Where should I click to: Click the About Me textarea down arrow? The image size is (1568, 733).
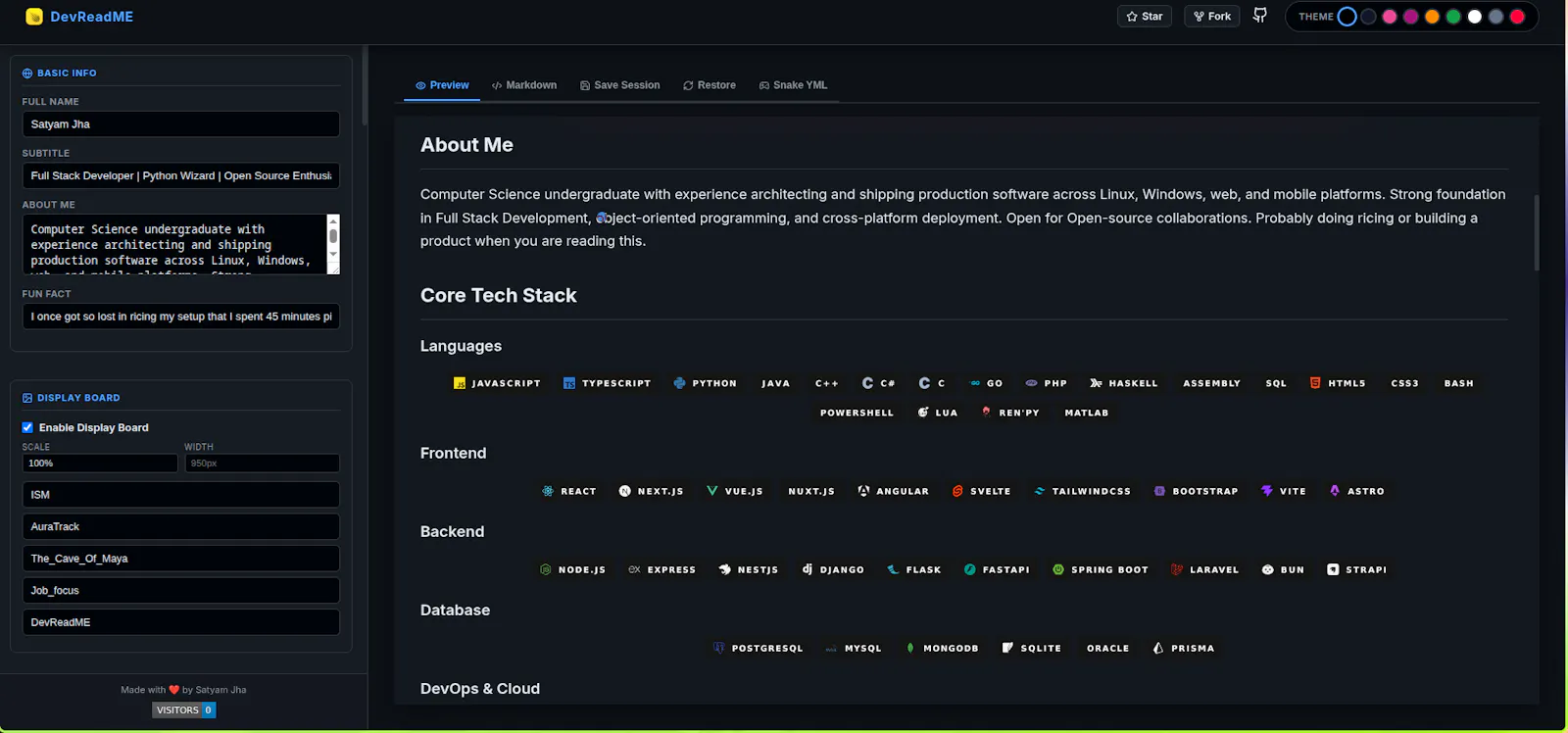[333, 254]
